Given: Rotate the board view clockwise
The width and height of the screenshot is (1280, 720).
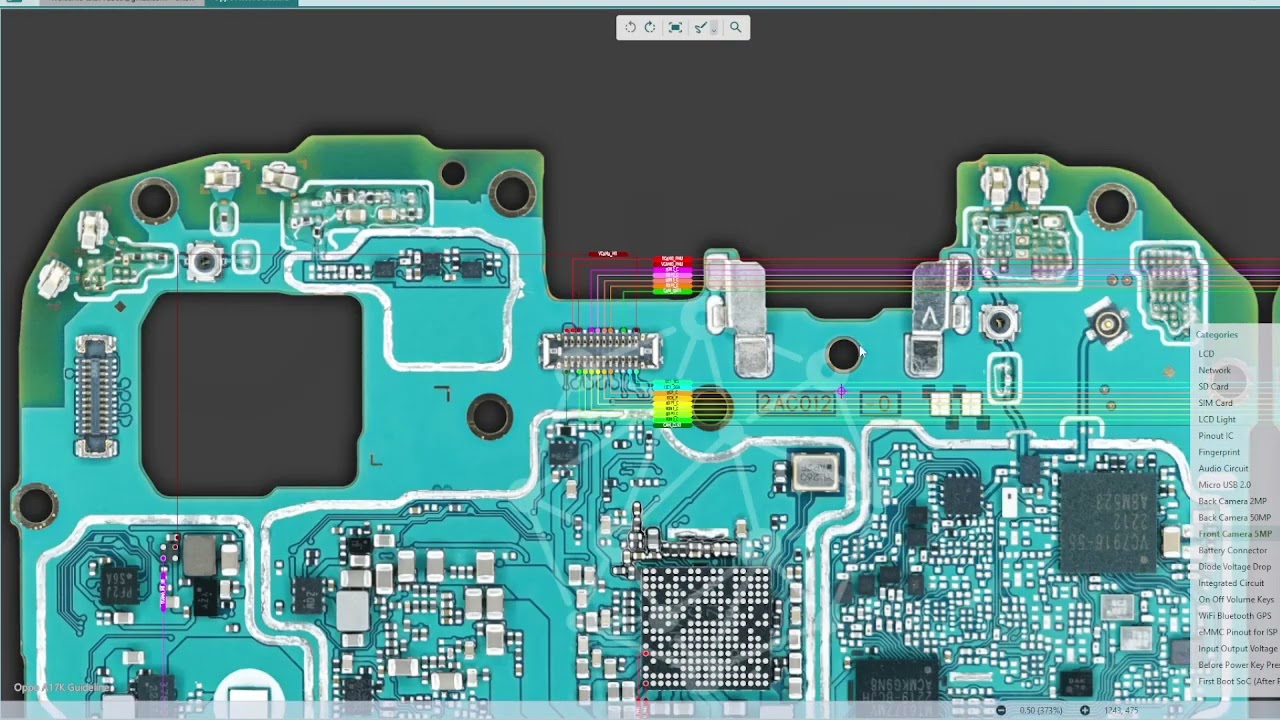Looking at the screenshot, I should 650,28.
